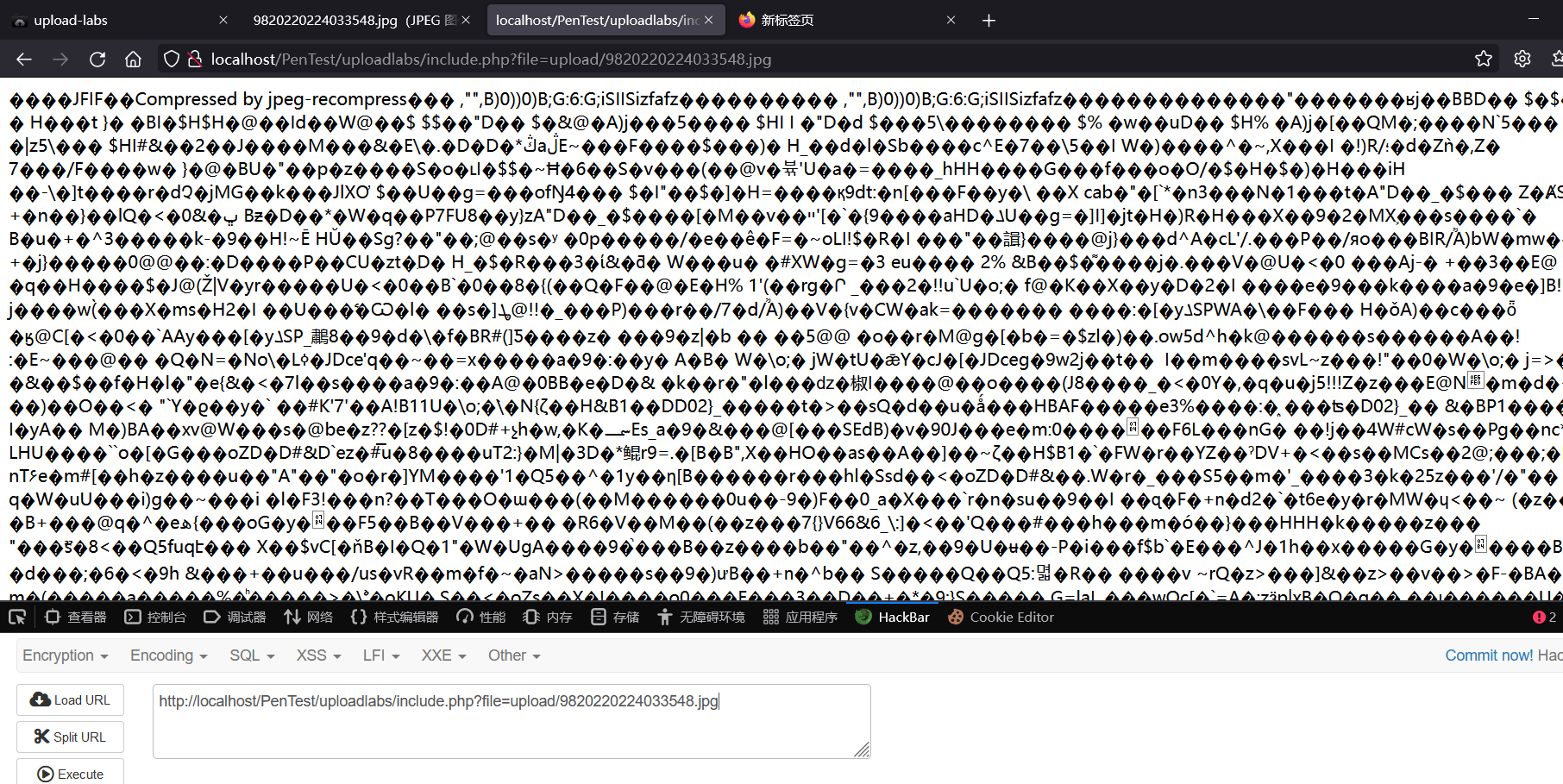Close the upload-labs tab
1563x784 pixels.
pyautogui.click(x=223, y=20)
